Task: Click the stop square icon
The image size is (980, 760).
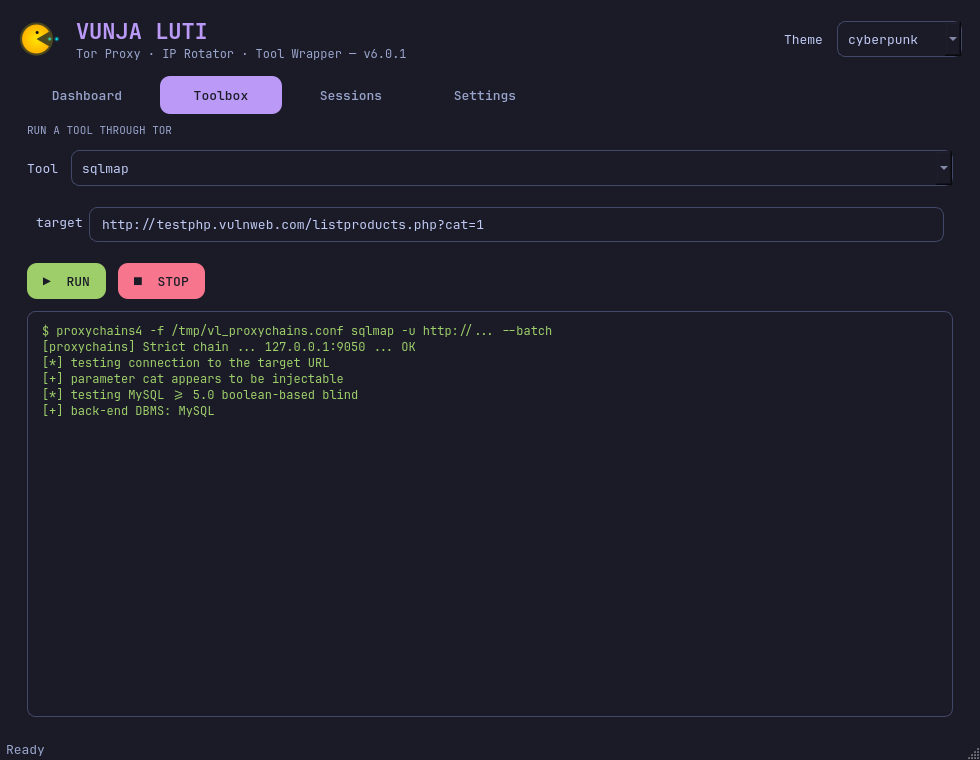Action: pyautogui.click(x=138, y=281)
